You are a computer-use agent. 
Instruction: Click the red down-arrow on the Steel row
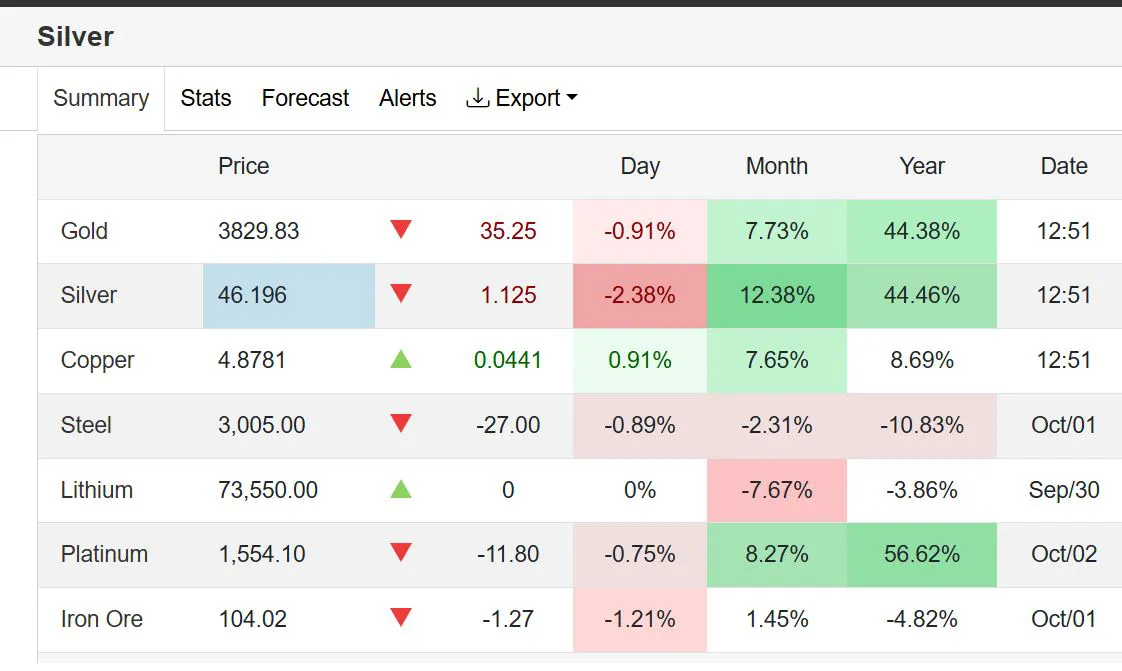coord(400,425)
